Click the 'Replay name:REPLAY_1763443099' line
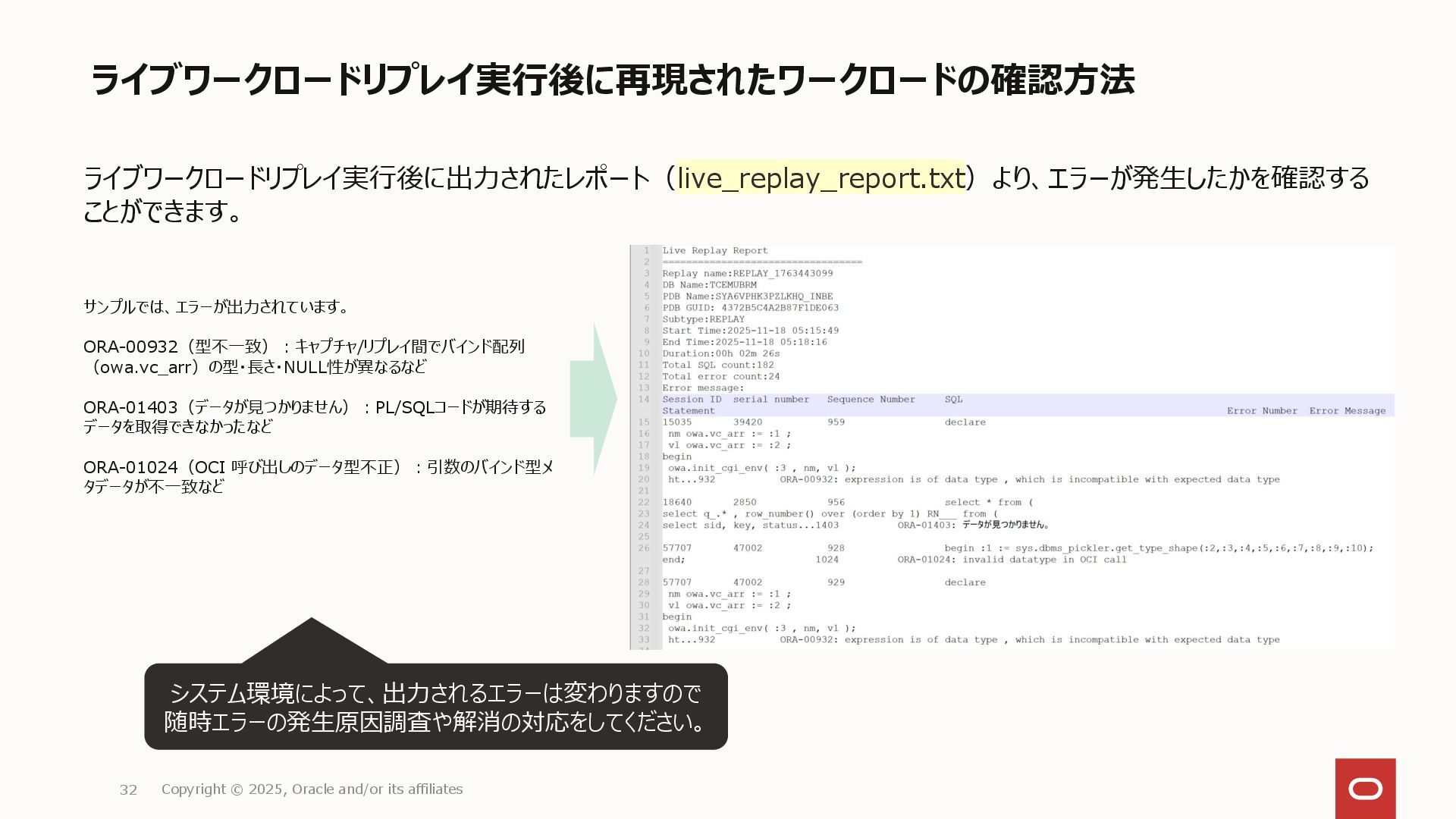1456x819 pixels. click(x=747, y=274)
